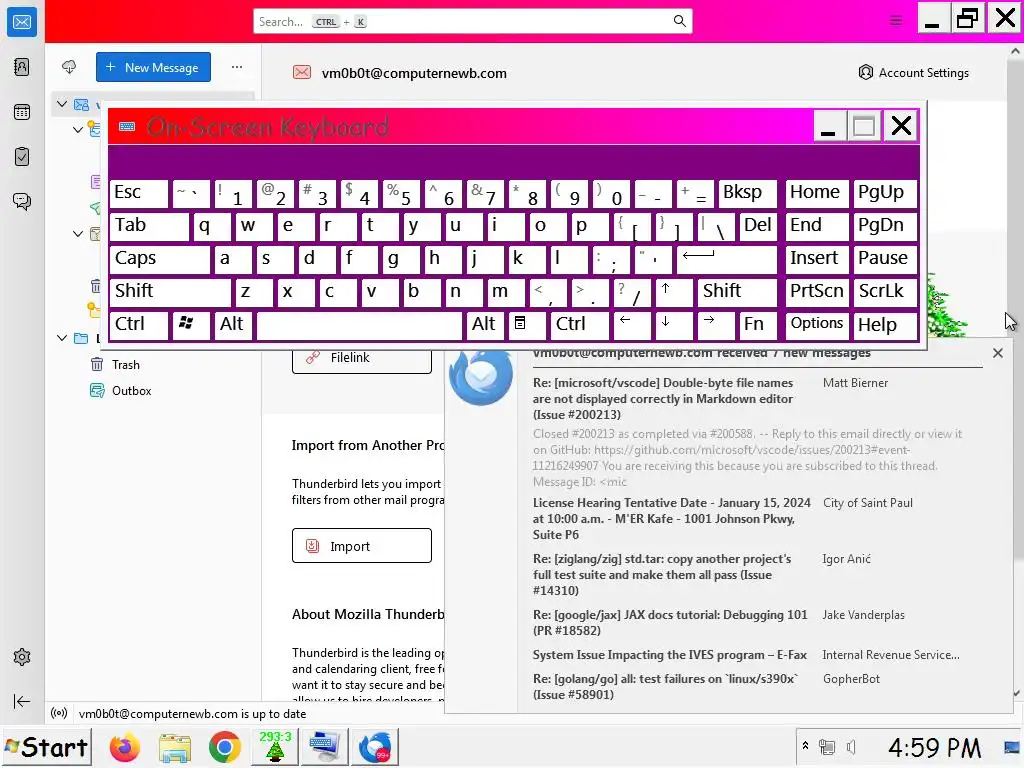Click the down arrow key on keyboard

[674, 325]
